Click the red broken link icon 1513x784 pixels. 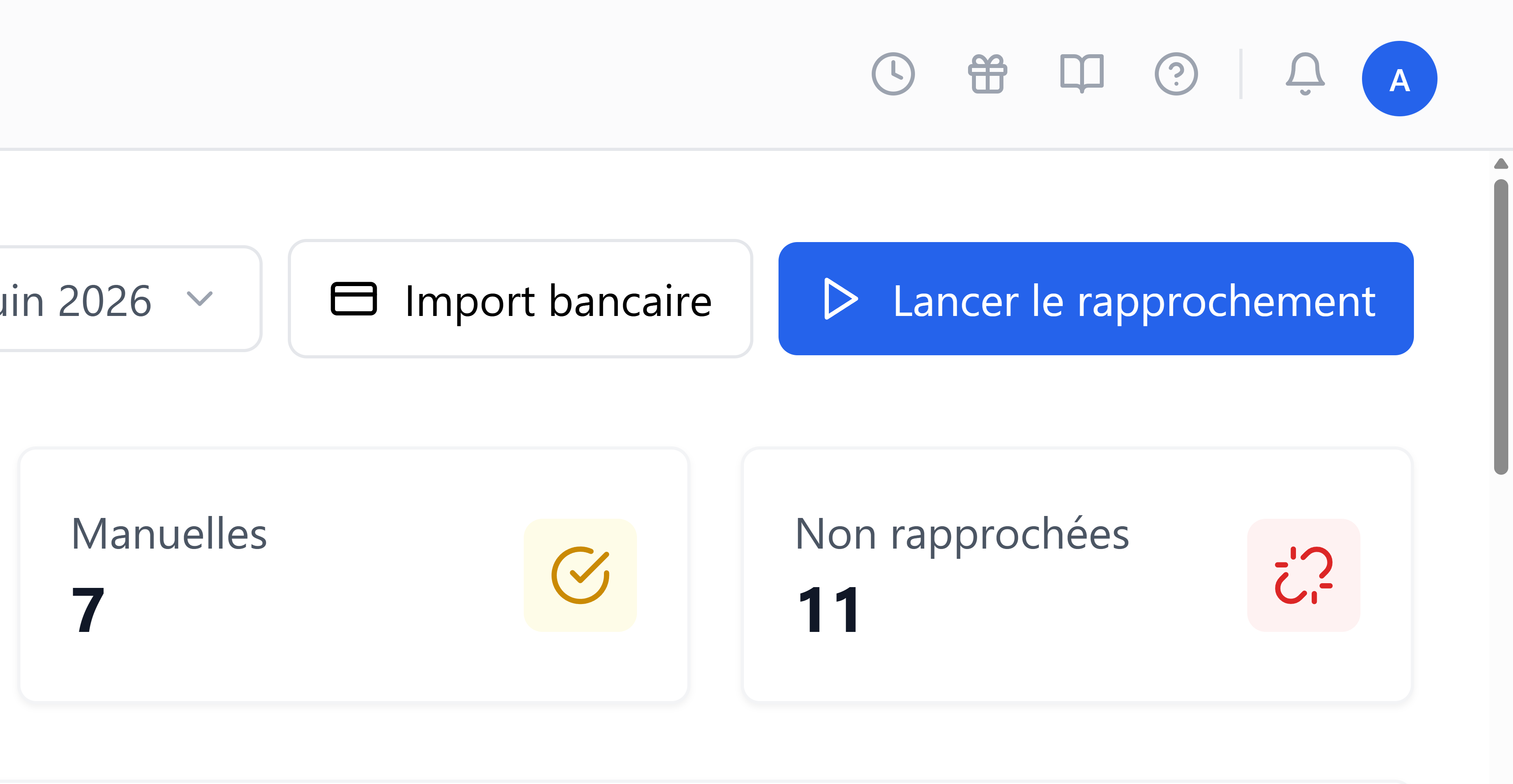tap(1303, 575)
